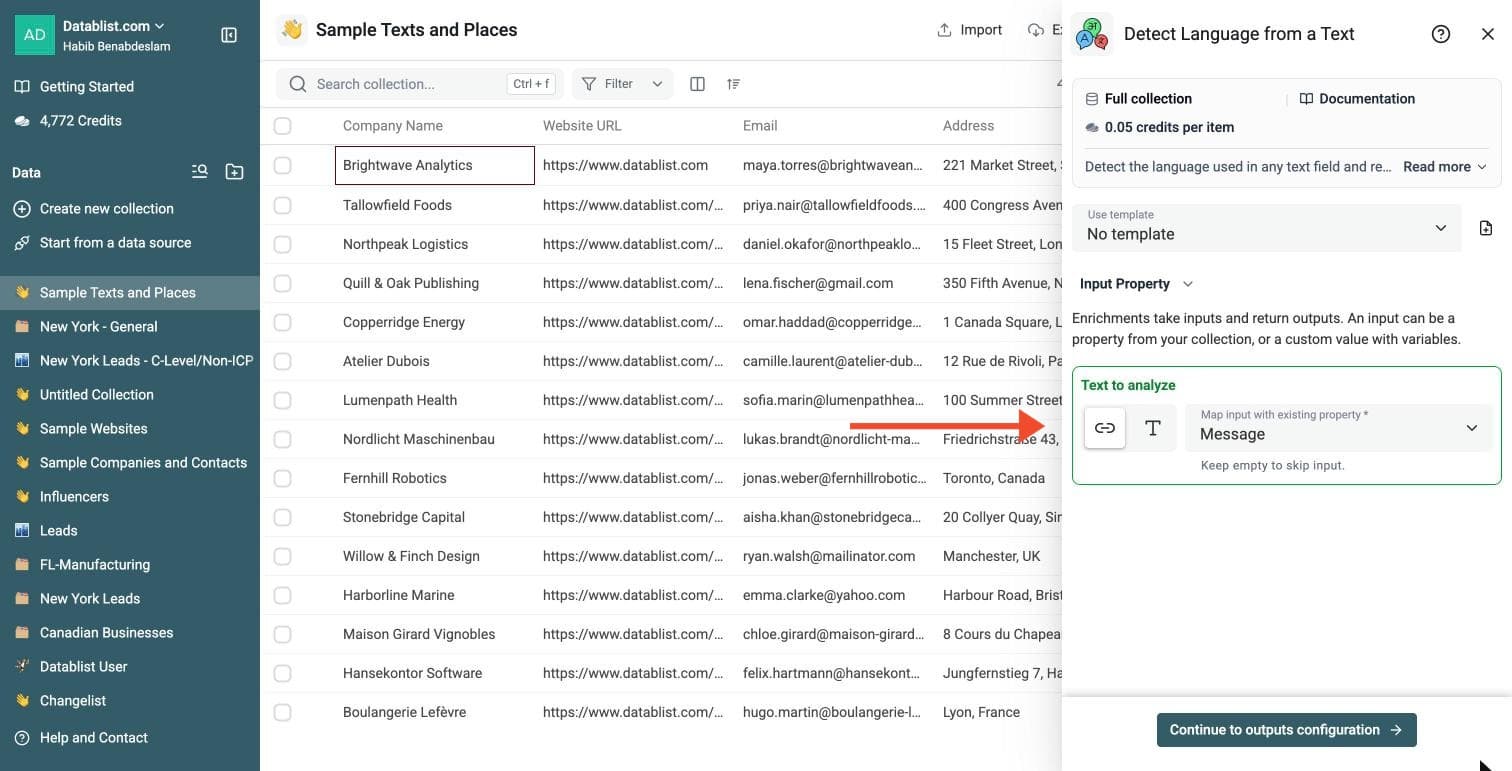Open the New York - General collection
The height and width of the screenshot is (771, 1512).
pyautogui.click(x=129, y=327)
